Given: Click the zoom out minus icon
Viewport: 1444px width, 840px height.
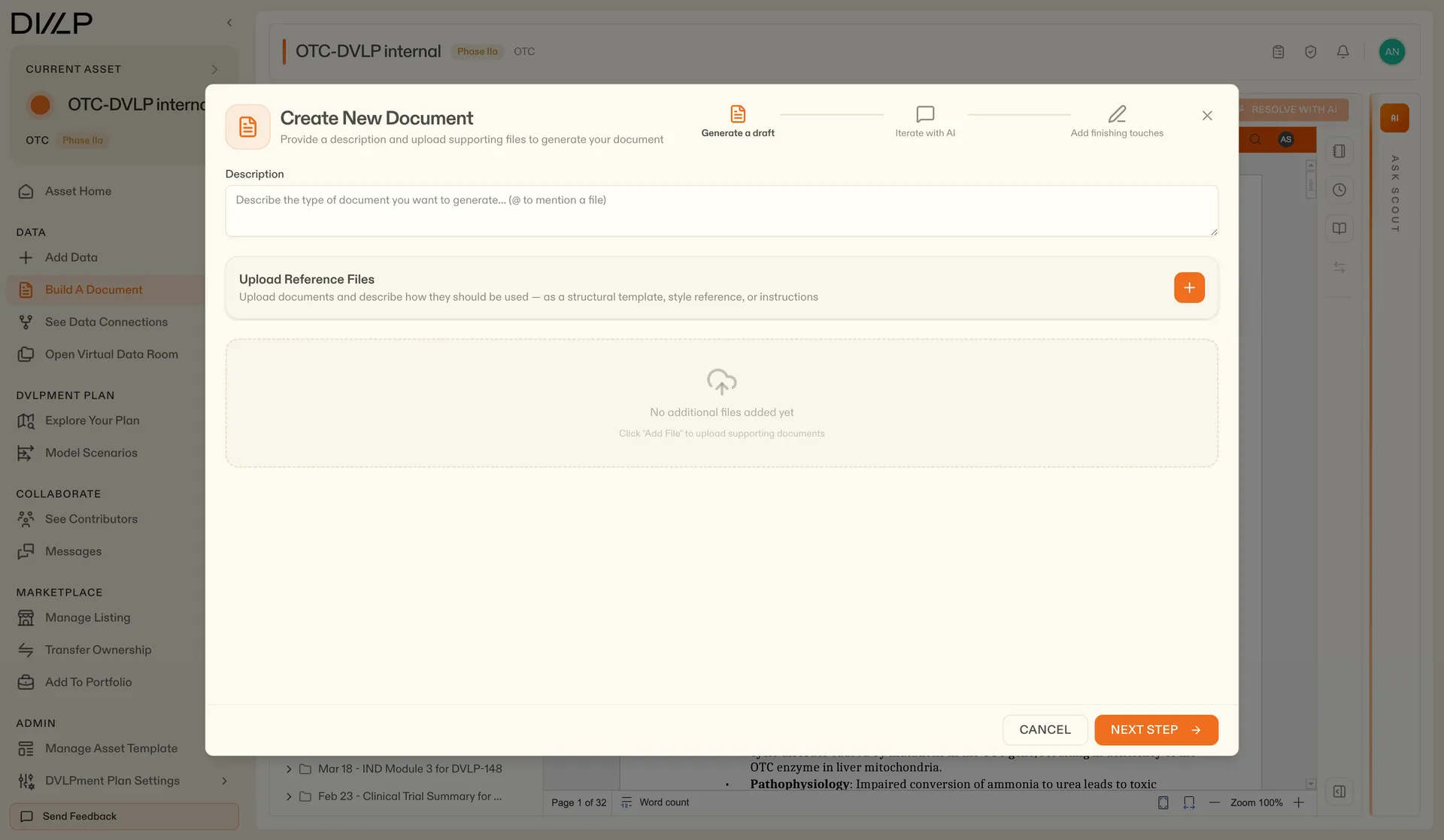Looking at the screenshot, I should pos(1214,802).
